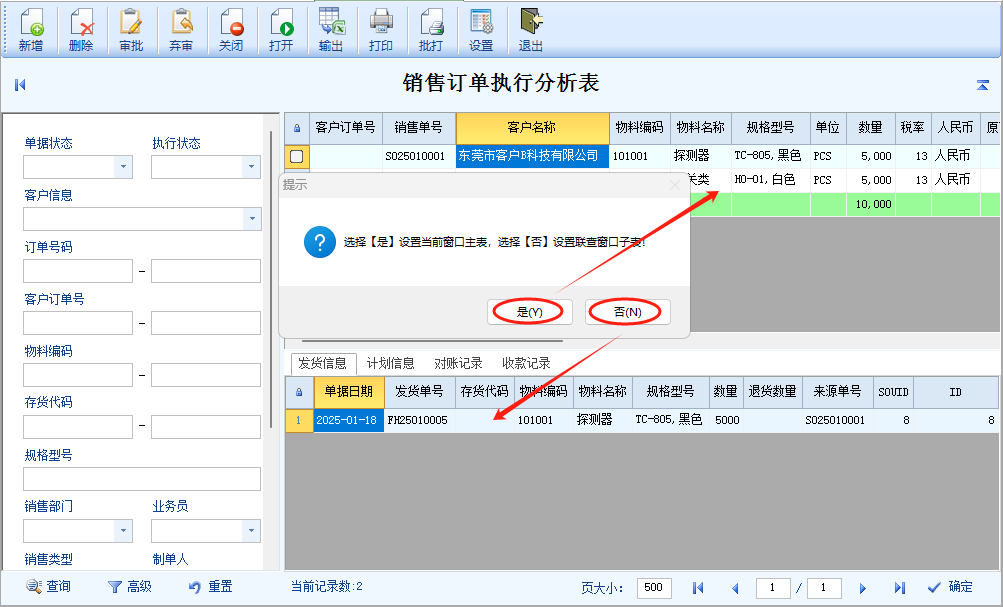Click the 高级 (Advanced) filter button

[130, 587]
